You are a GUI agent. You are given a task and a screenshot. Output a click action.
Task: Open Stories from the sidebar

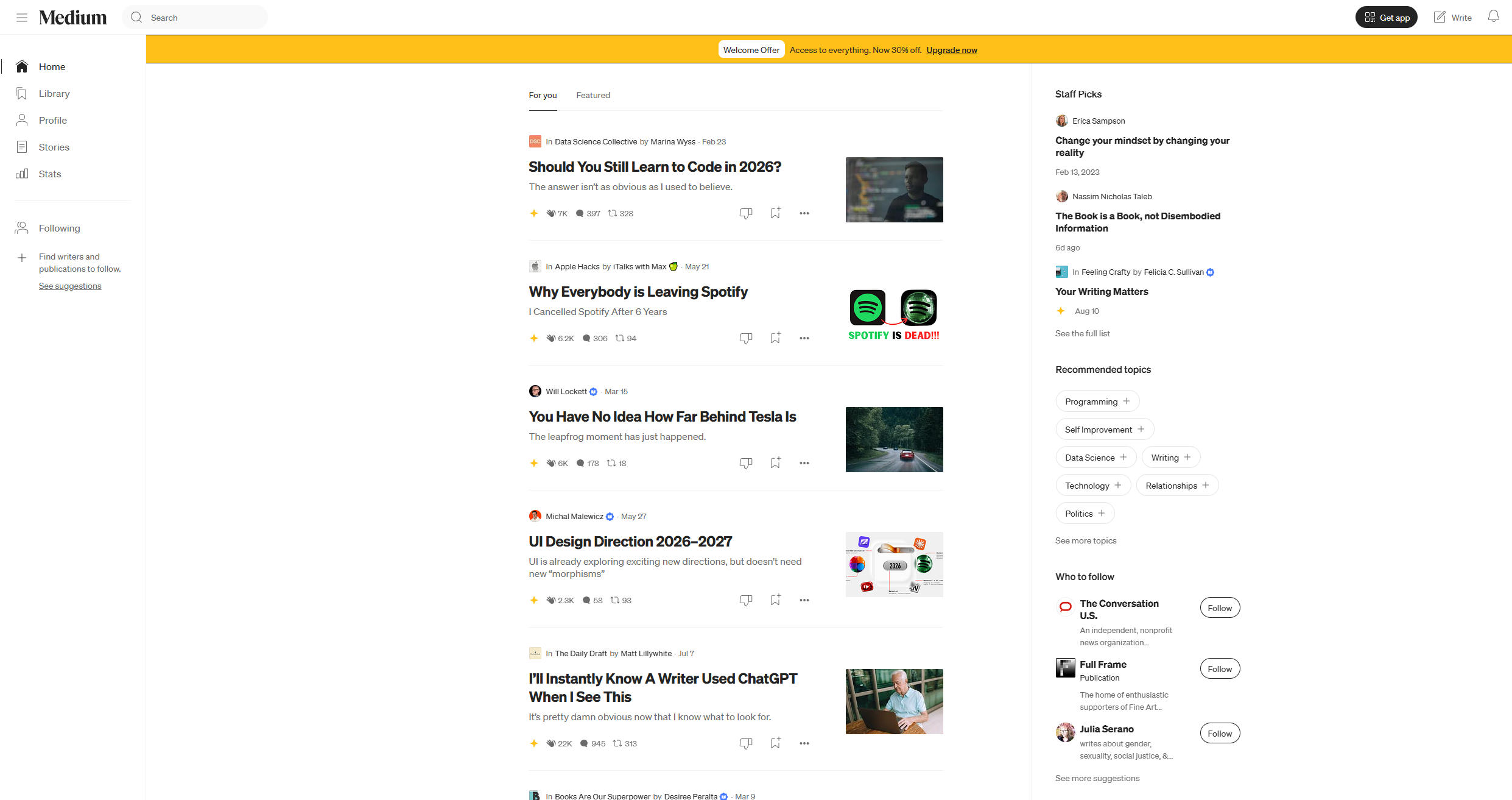(x=43, y=147)
